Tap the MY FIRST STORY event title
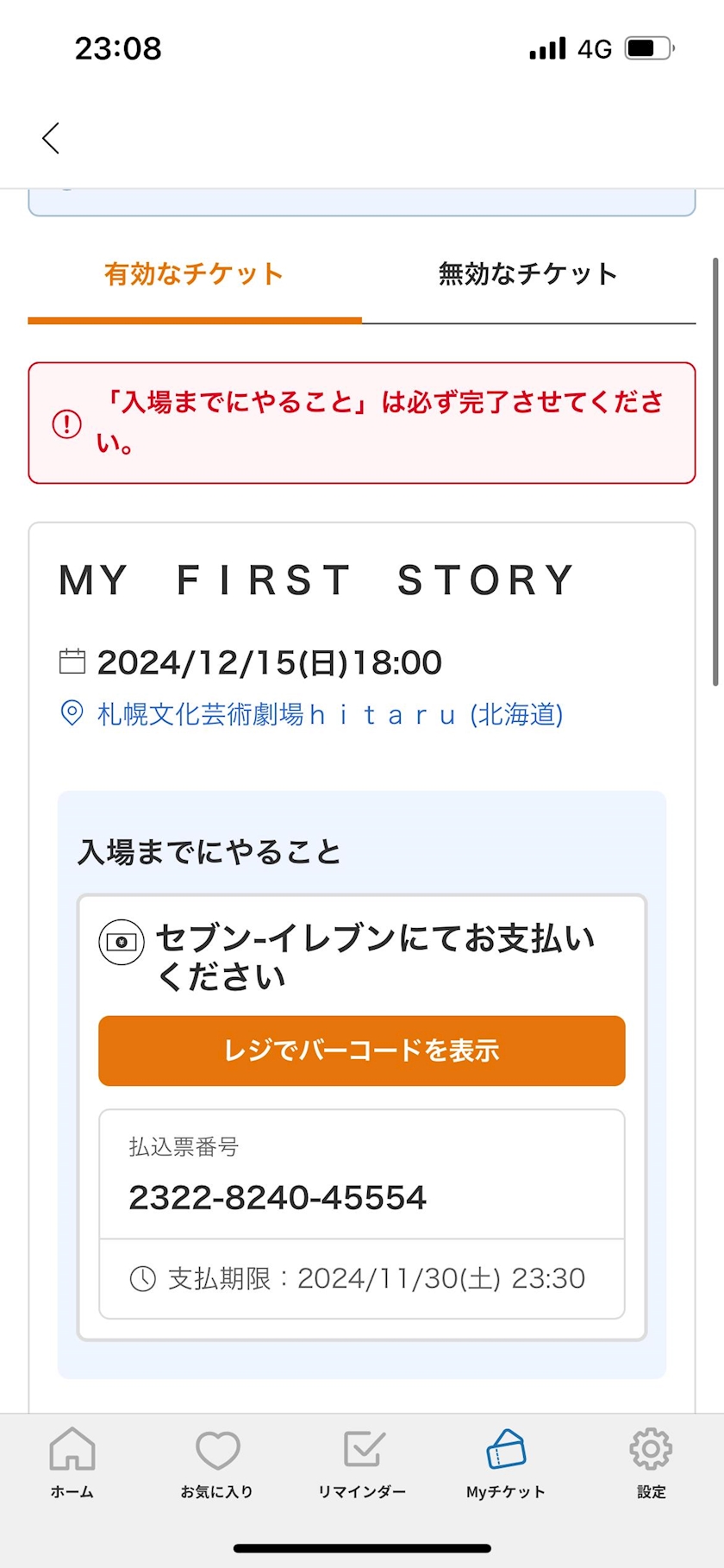The width and height of the screenshot is (724, 1568). 316,580
